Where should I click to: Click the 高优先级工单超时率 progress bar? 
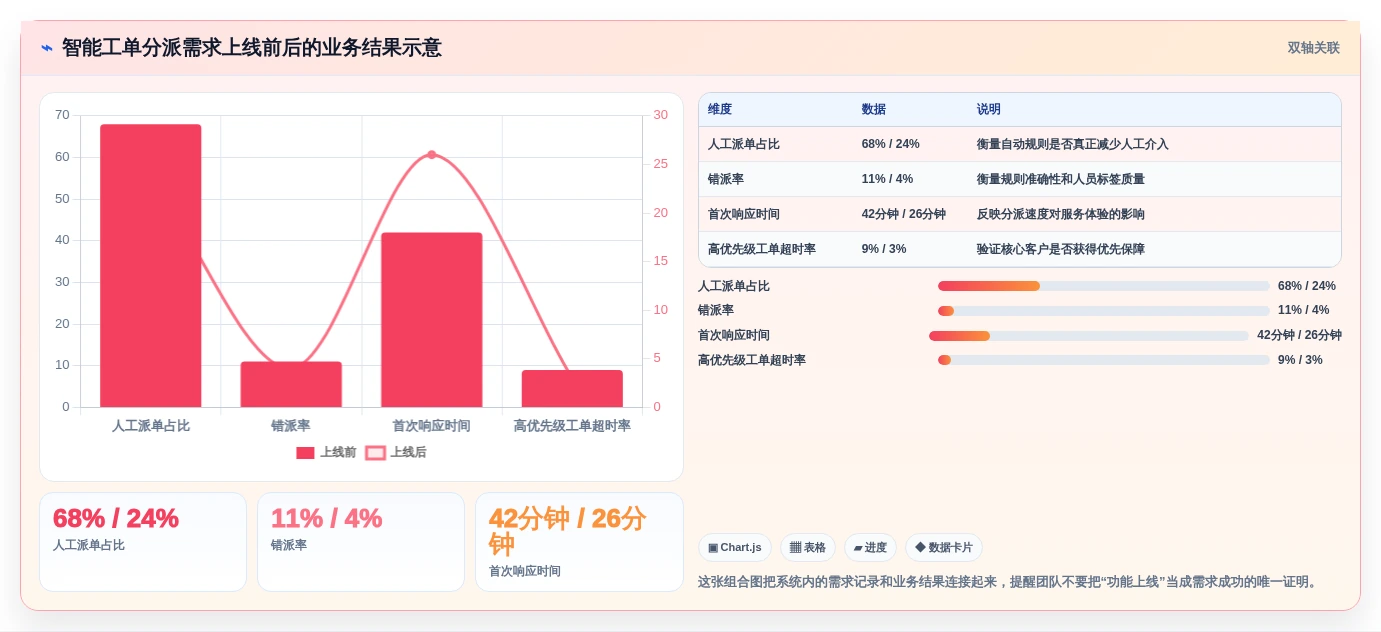(1104, 360)
